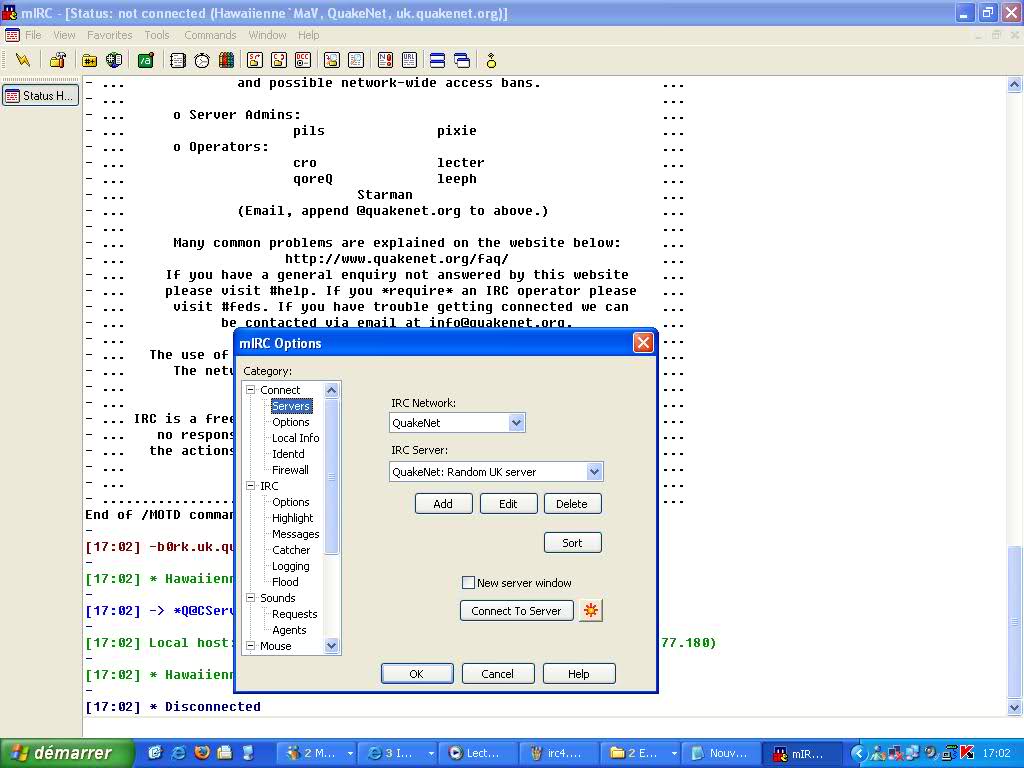The image size is (1024, 768).
Task: Select Logging in the Category tree
Action: click(291, 566)
